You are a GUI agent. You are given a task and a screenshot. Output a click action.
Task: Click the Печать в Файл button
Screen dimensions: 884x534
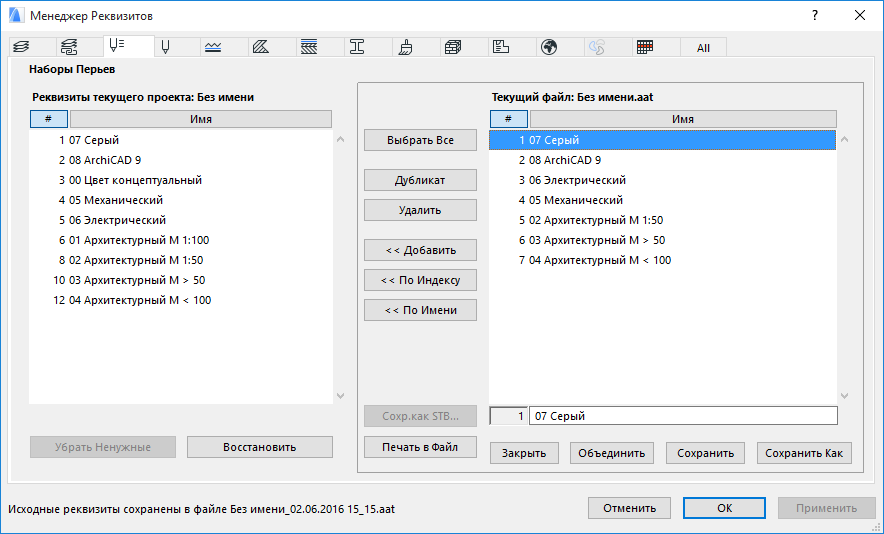pyautogui.click(x=421, y=447)
